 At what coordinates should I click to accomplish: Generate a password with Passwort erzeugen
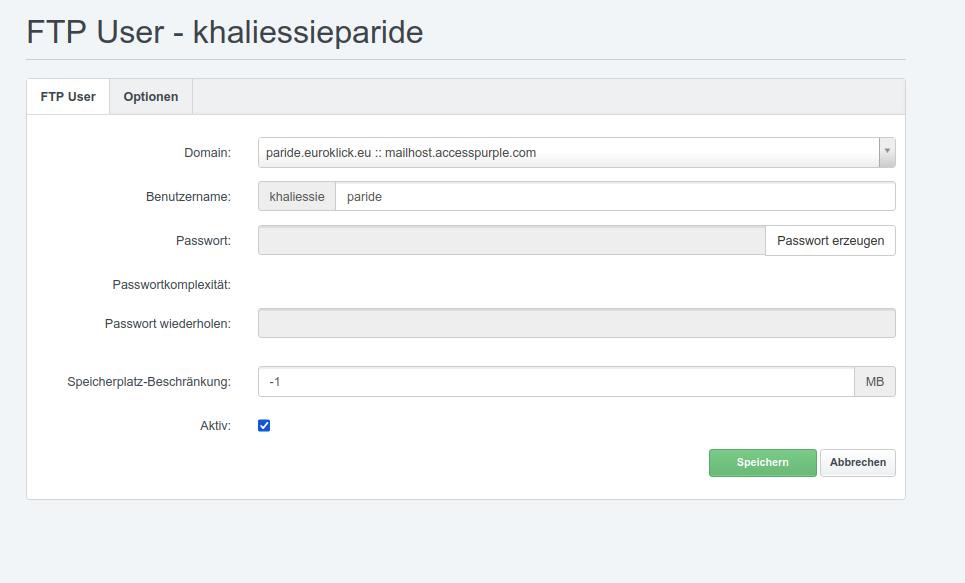pos(830,240)
